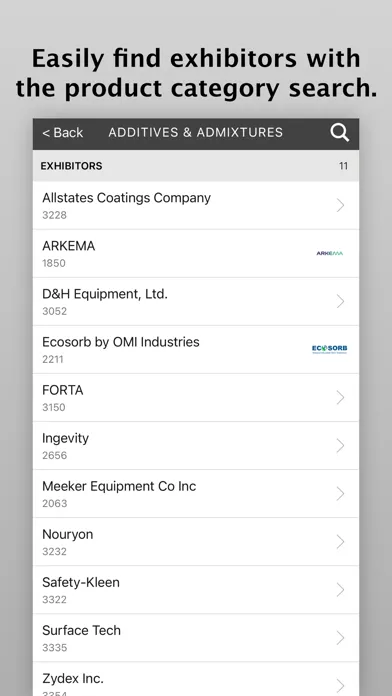This screenshot has height=696, width=392.
Task: Tap the ARKEMA logo thumbnail
Action: click(329, 253)
